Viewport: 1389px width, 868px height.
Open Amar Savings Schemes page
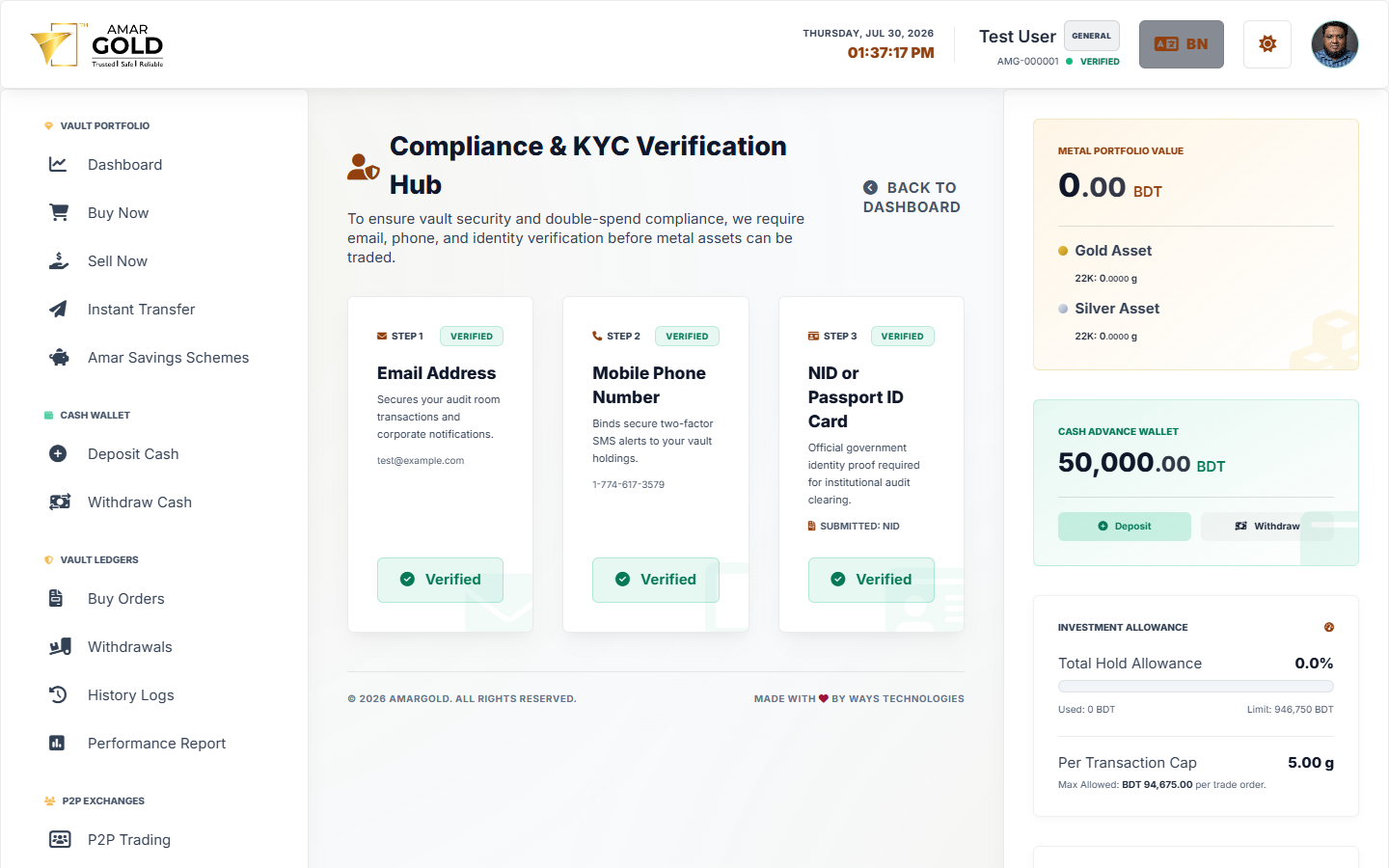[x=154, y=358]
